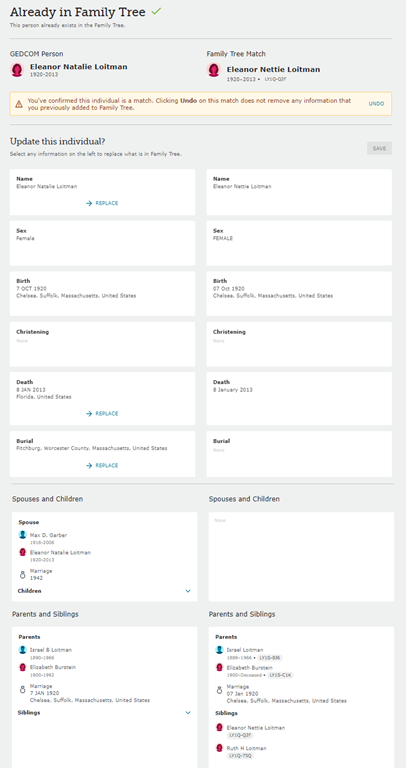Click GEDCOM person Eleanor Natalie Loitman avatar
Image resolution: width=406 pixels, height=768 pixels.
tap(17, 70)
